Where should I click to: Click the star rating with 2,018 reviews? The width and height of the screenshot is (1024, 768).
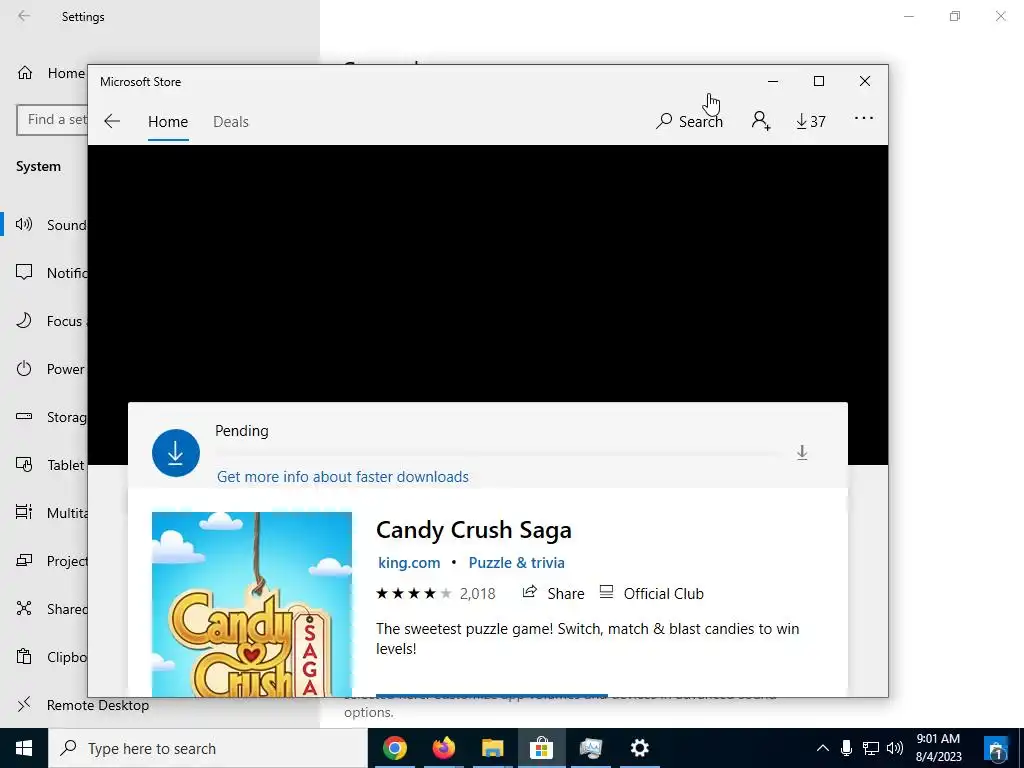(436, 594)
